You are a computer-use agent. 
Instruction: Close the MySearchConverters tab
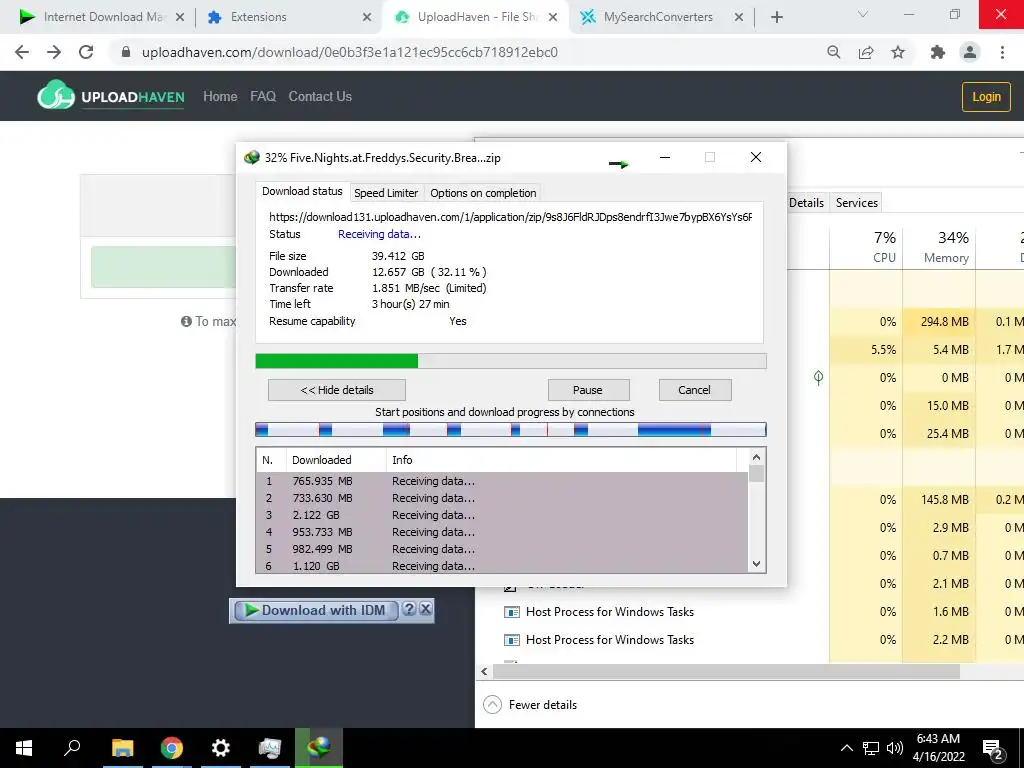pos(739,17)
